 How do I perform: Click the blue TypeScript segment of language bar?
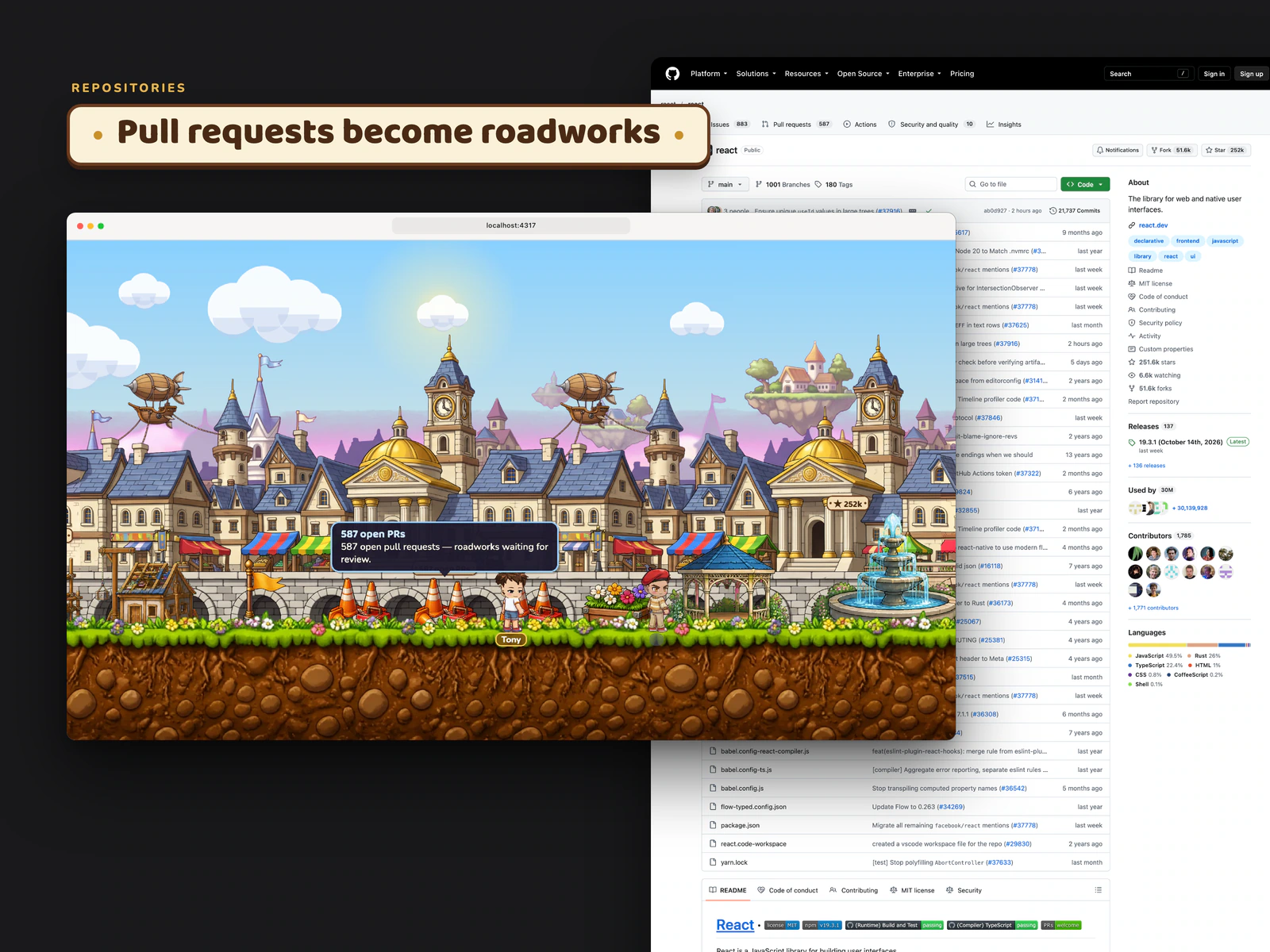tap(1232, 645)
